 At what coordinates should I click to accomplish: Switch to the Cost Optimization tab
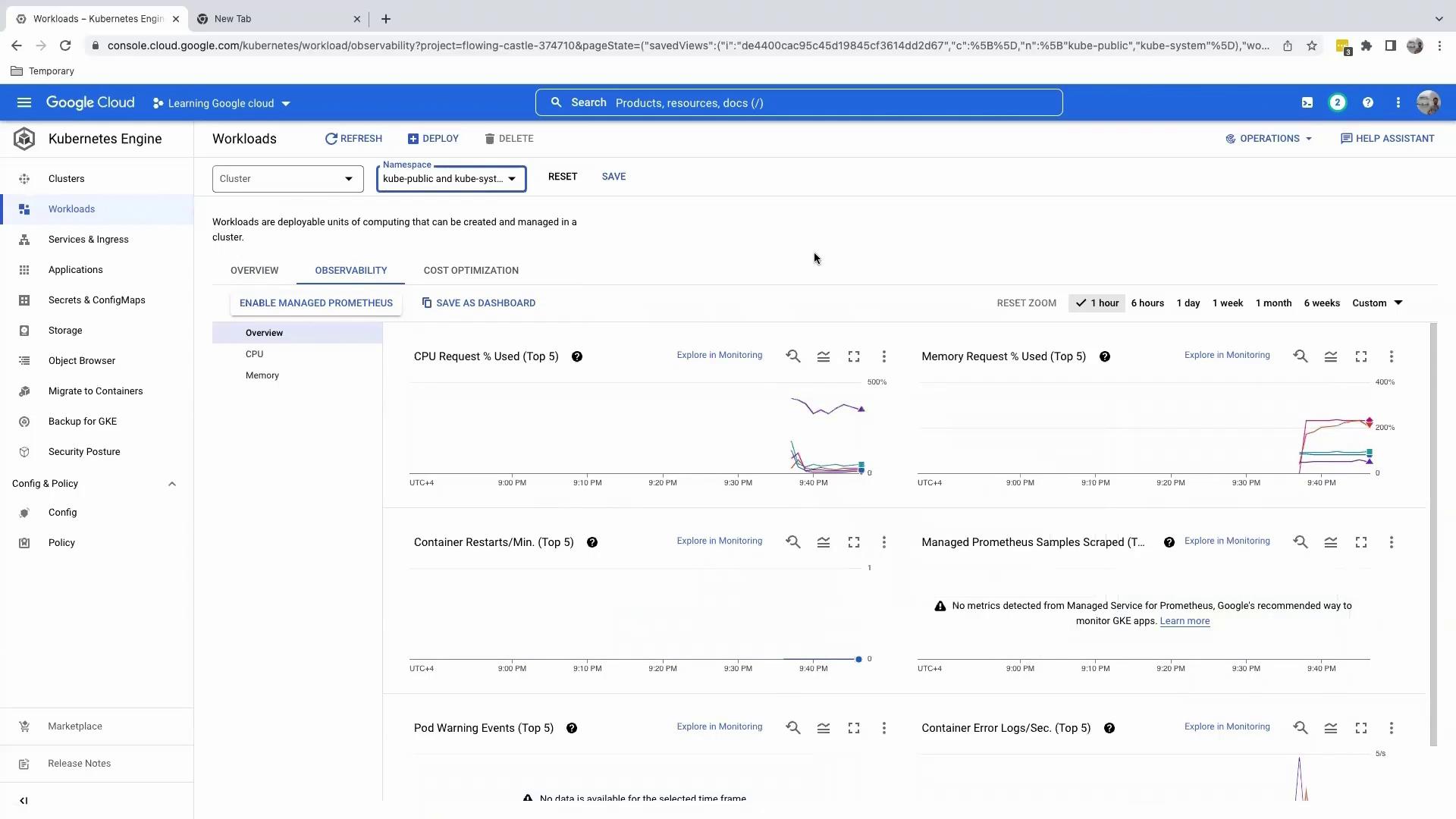click(471, 271)
